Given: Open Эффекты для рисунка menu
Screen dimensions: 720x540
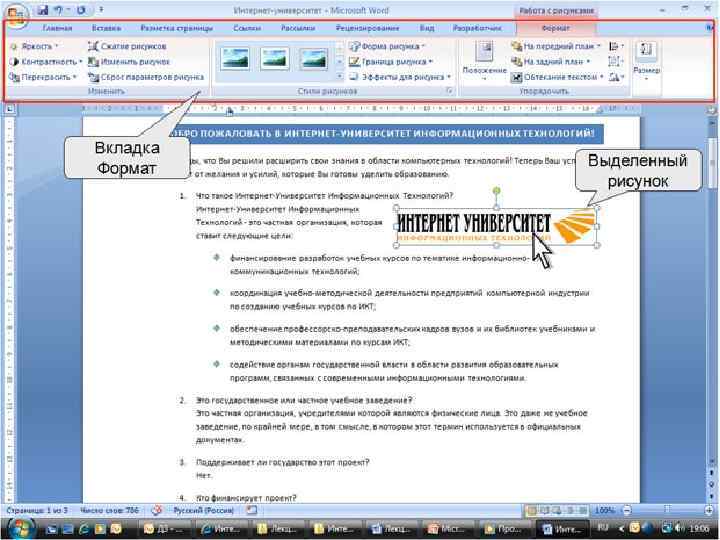Looking at the screenshot, I should (x=400, y=77).
